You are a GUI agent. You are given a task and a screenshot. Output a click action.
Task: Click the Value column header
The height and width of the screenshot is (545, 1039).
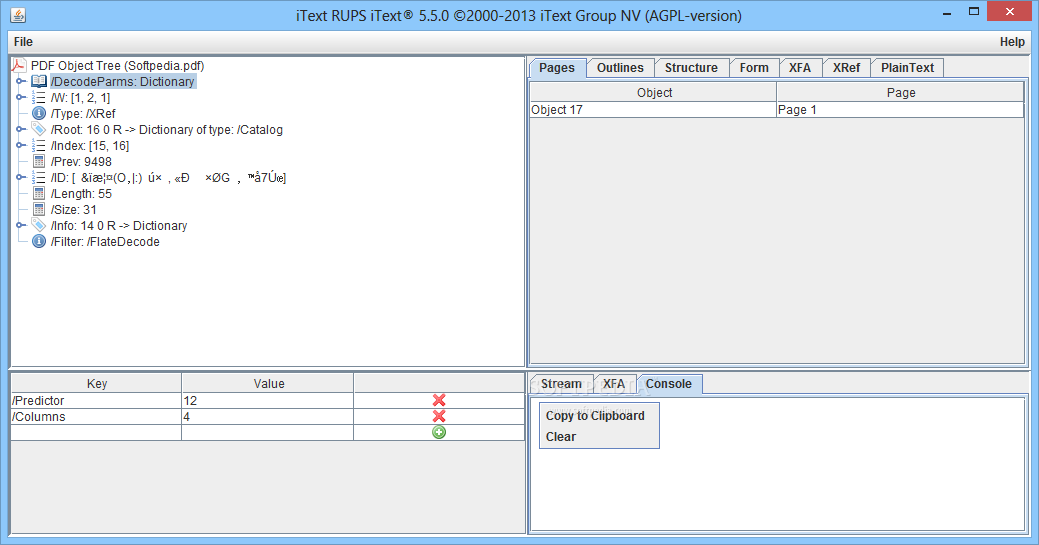pos(268,383)
